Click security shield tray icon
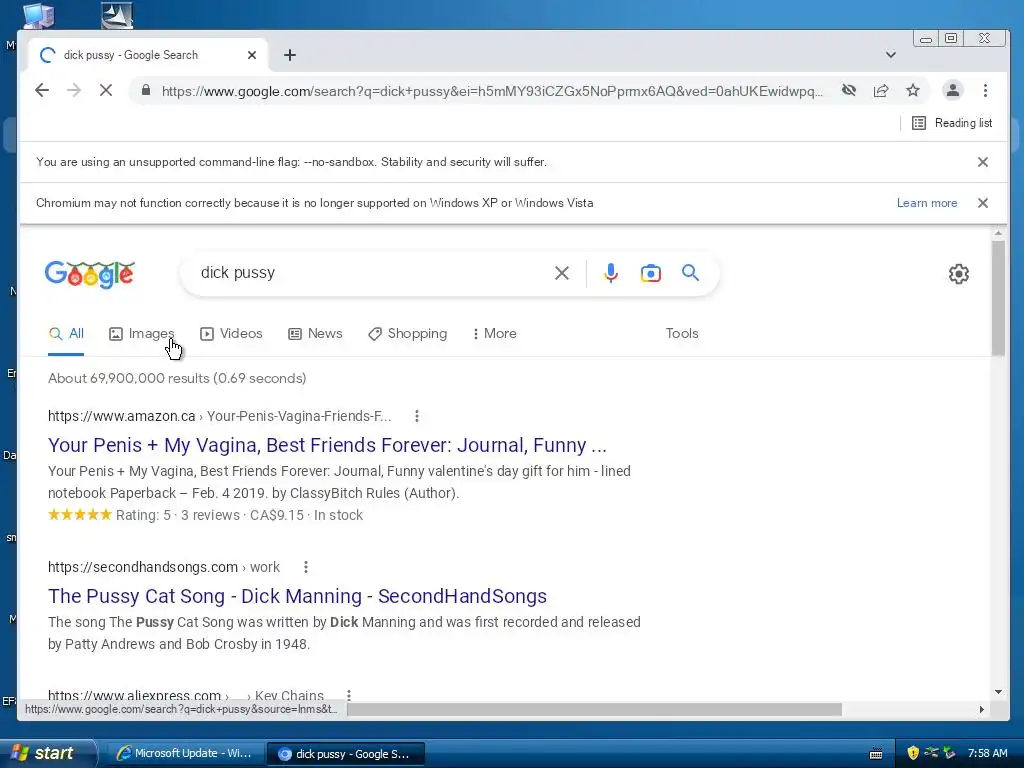This screenshot has height=768, width=1024. tap(913, 753)
